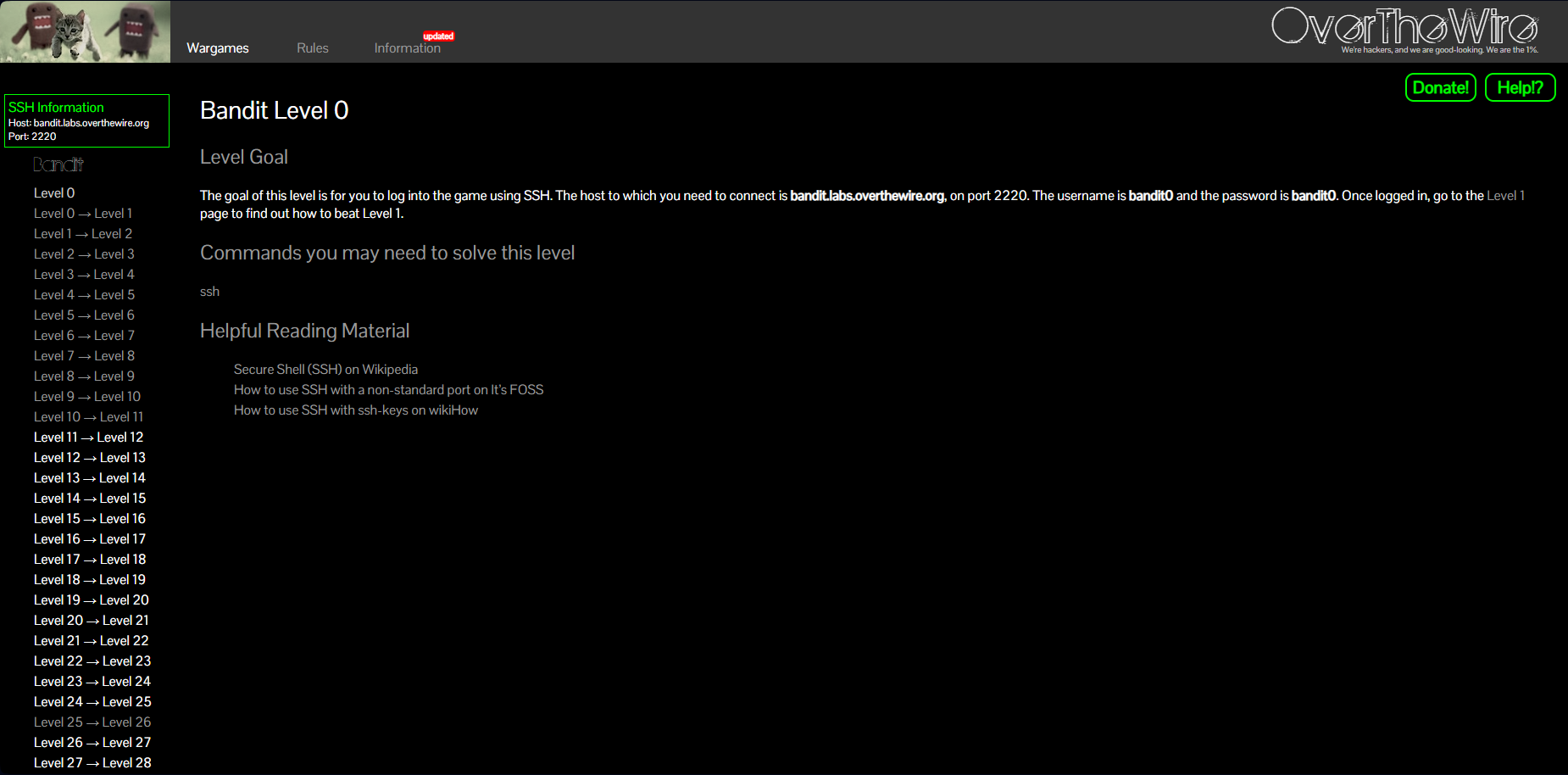Screen dimensions: 1568x775
Task: Go to Level 16 → Level 17
Action: [90, 539]
